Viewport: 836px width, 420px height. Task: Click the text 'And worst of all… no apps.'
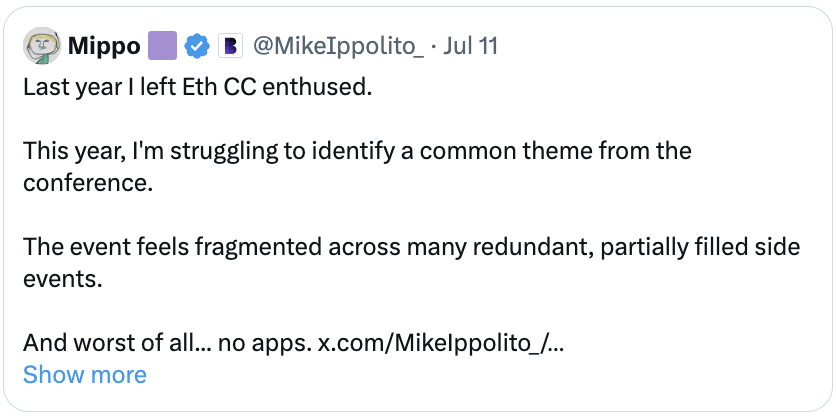click(x=167, y=343)
